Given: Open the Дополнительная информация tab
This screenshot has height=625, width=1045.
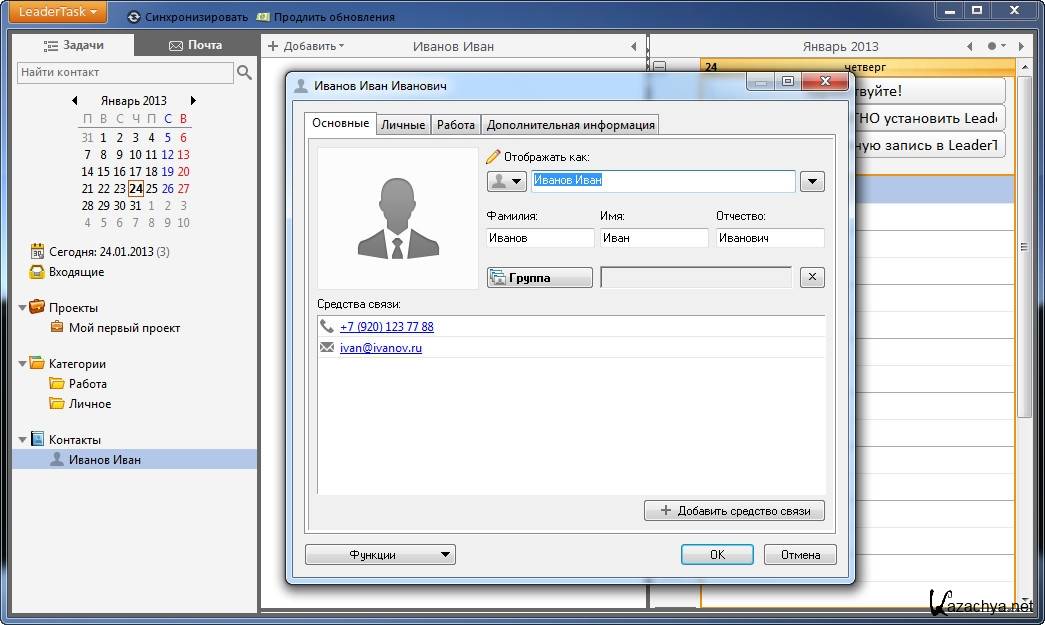Looking at the screenshot, I should point(570,125).
